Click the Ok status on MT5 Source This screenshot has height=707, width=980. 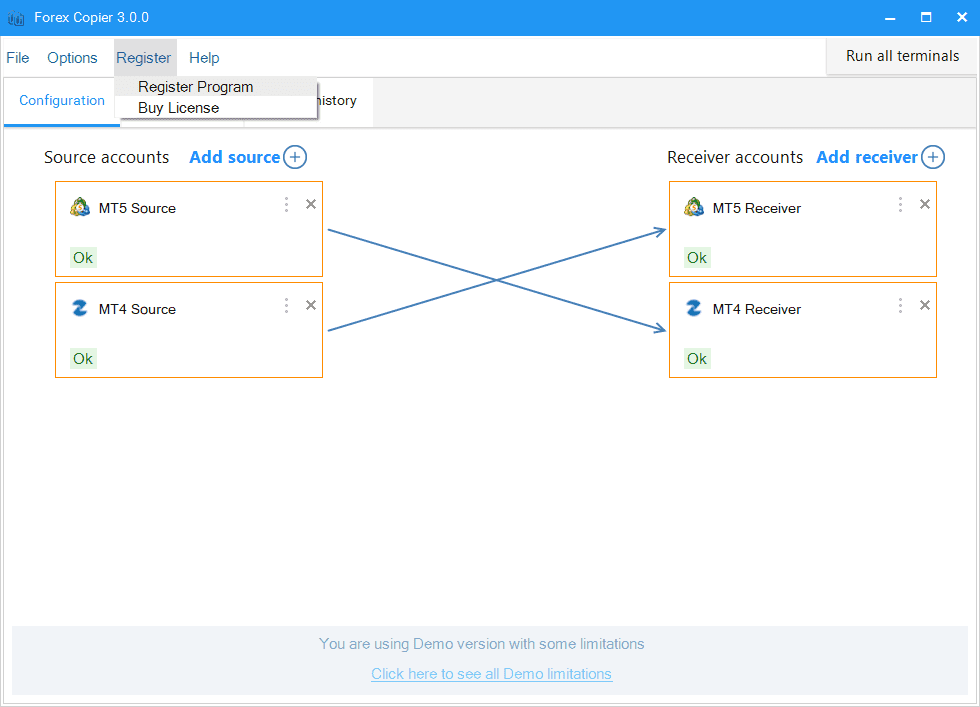coord(83,258)
